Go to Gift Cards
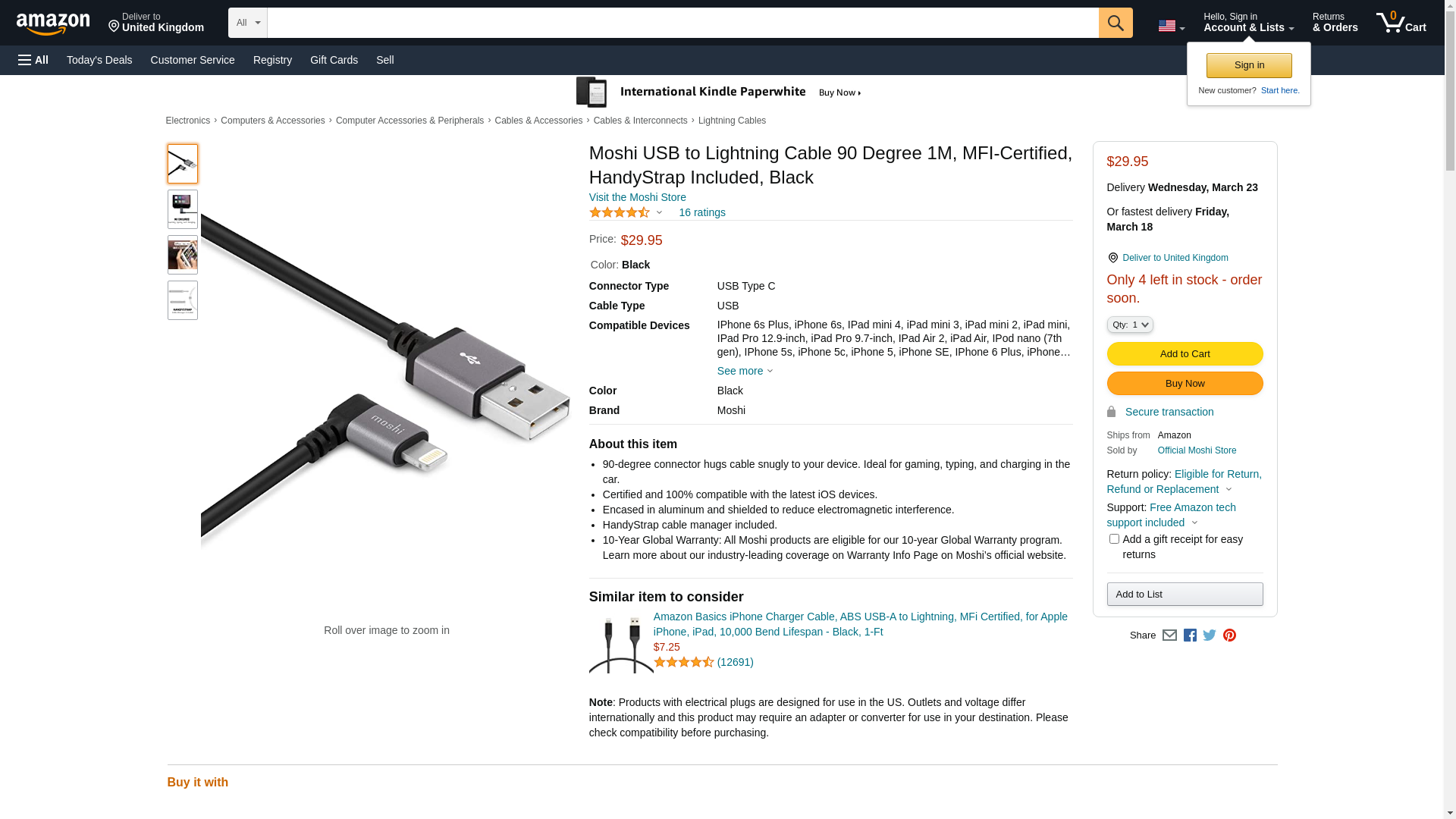1456x819 pixels. pos(334,60)
